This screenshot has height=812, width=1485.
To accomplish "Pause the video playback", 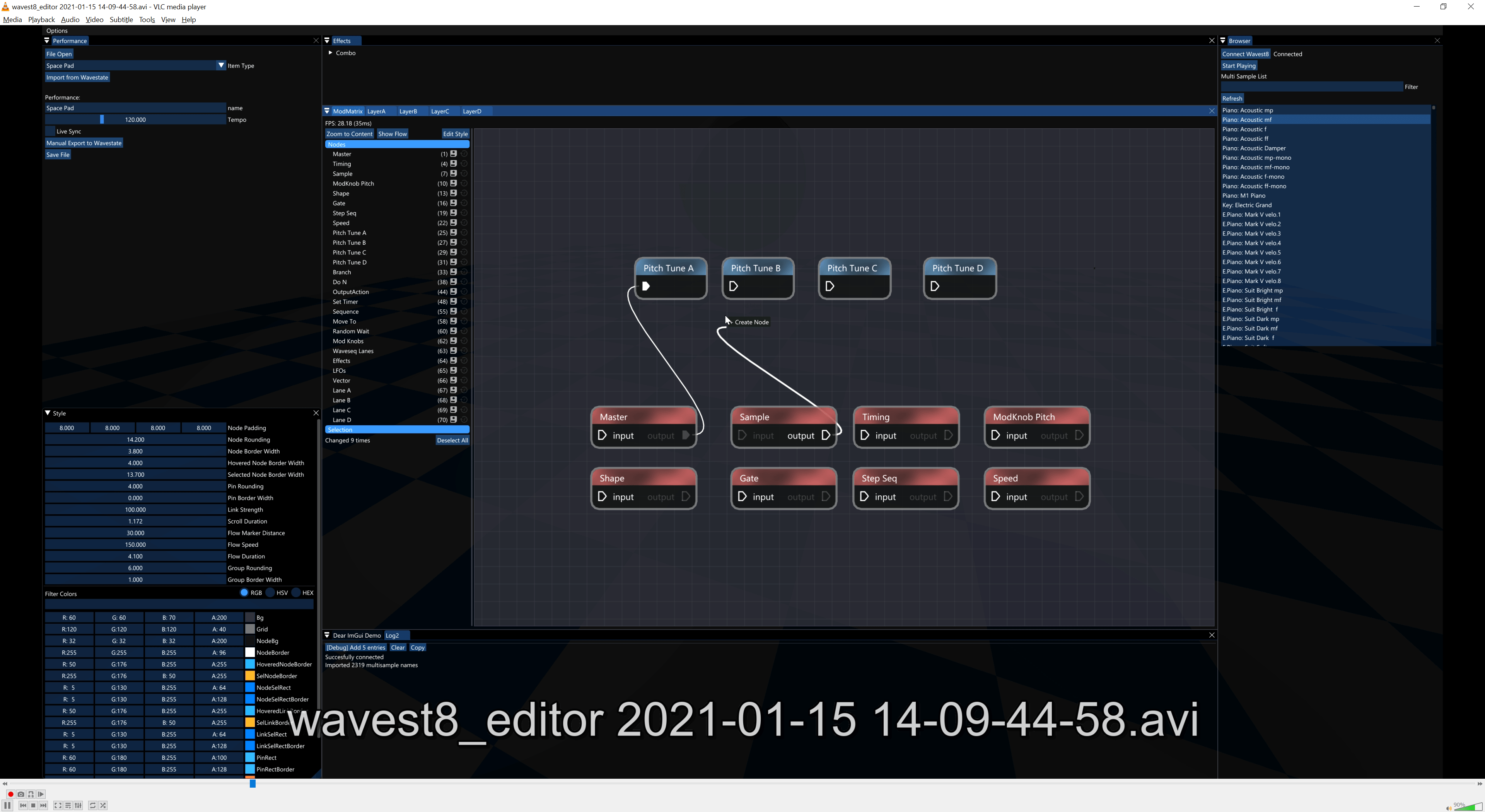I will [7, 806].
